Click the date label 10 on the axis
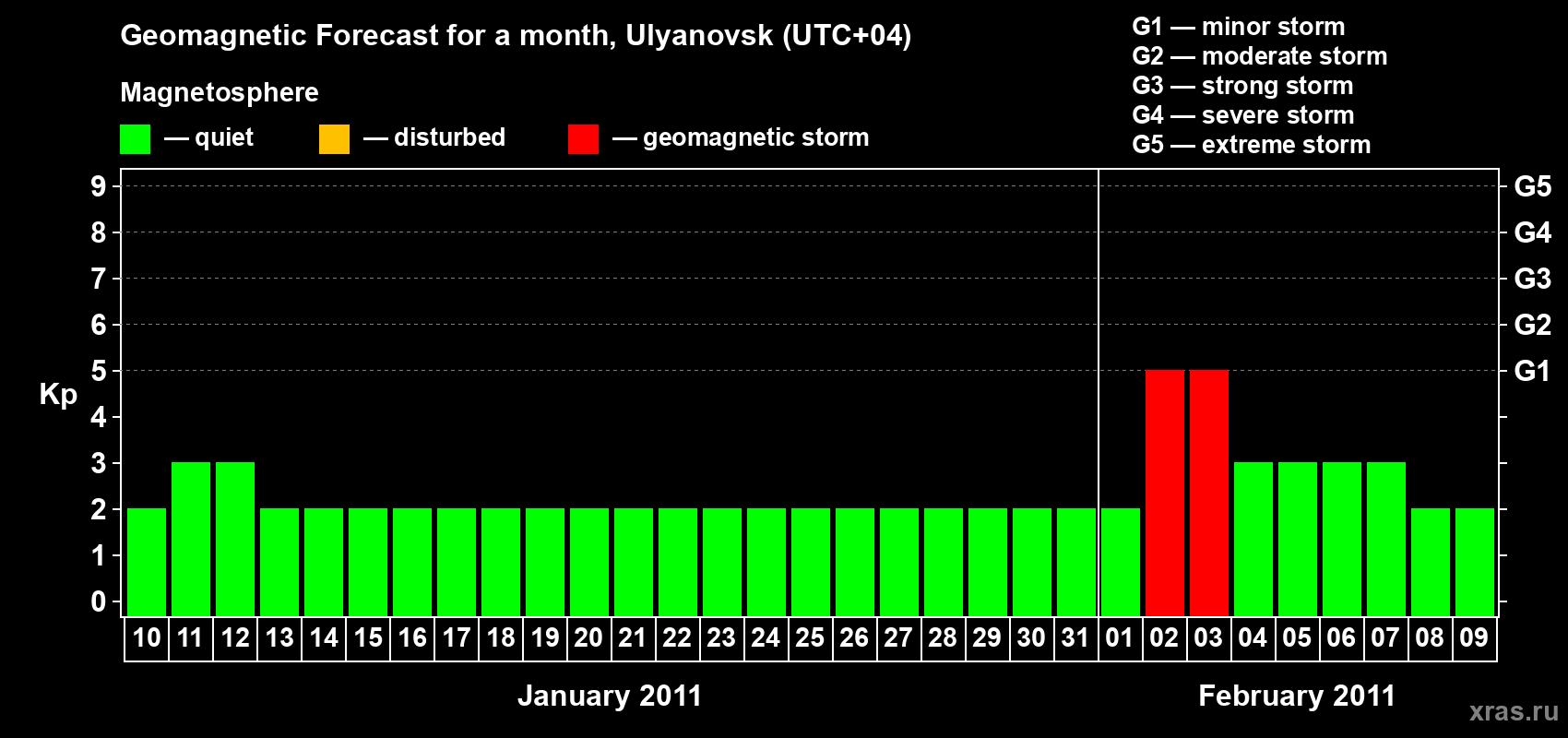Screen dimensions: 1568x738 [147, 638]
